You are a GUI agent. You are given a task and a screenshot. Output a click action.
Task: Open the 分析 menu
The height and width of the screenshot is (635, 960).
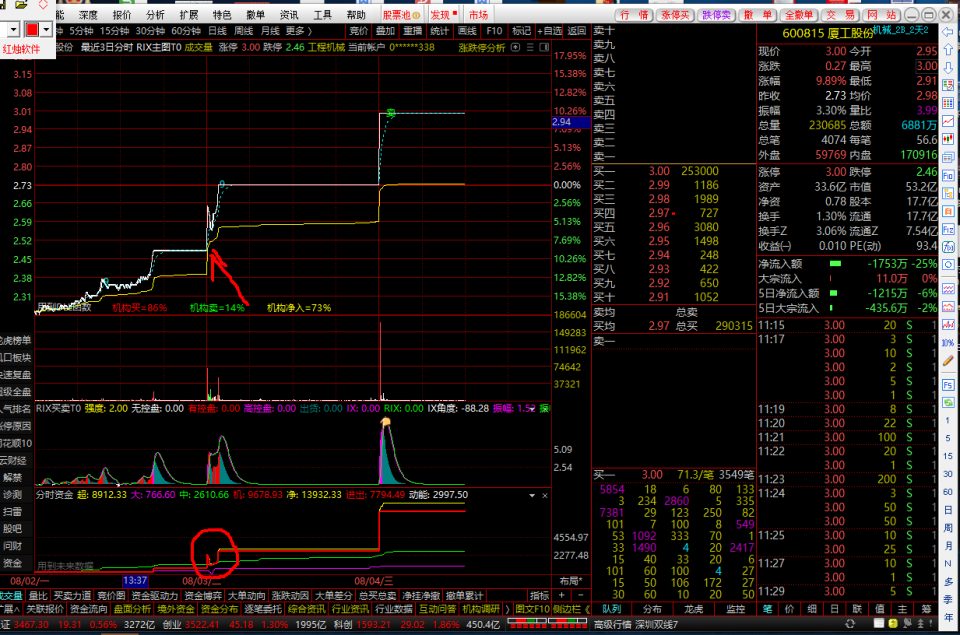156,15
